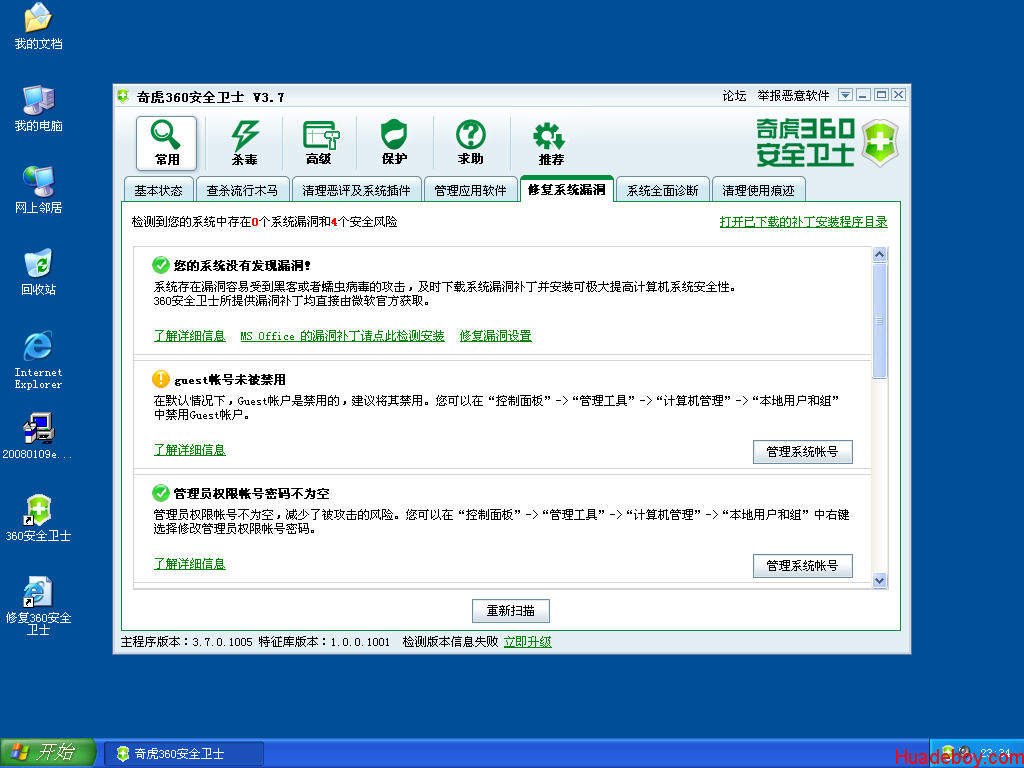Select 修复系统漏洞 tab
This screenshot has width=1024, height=768.
[x=566, y=189]
